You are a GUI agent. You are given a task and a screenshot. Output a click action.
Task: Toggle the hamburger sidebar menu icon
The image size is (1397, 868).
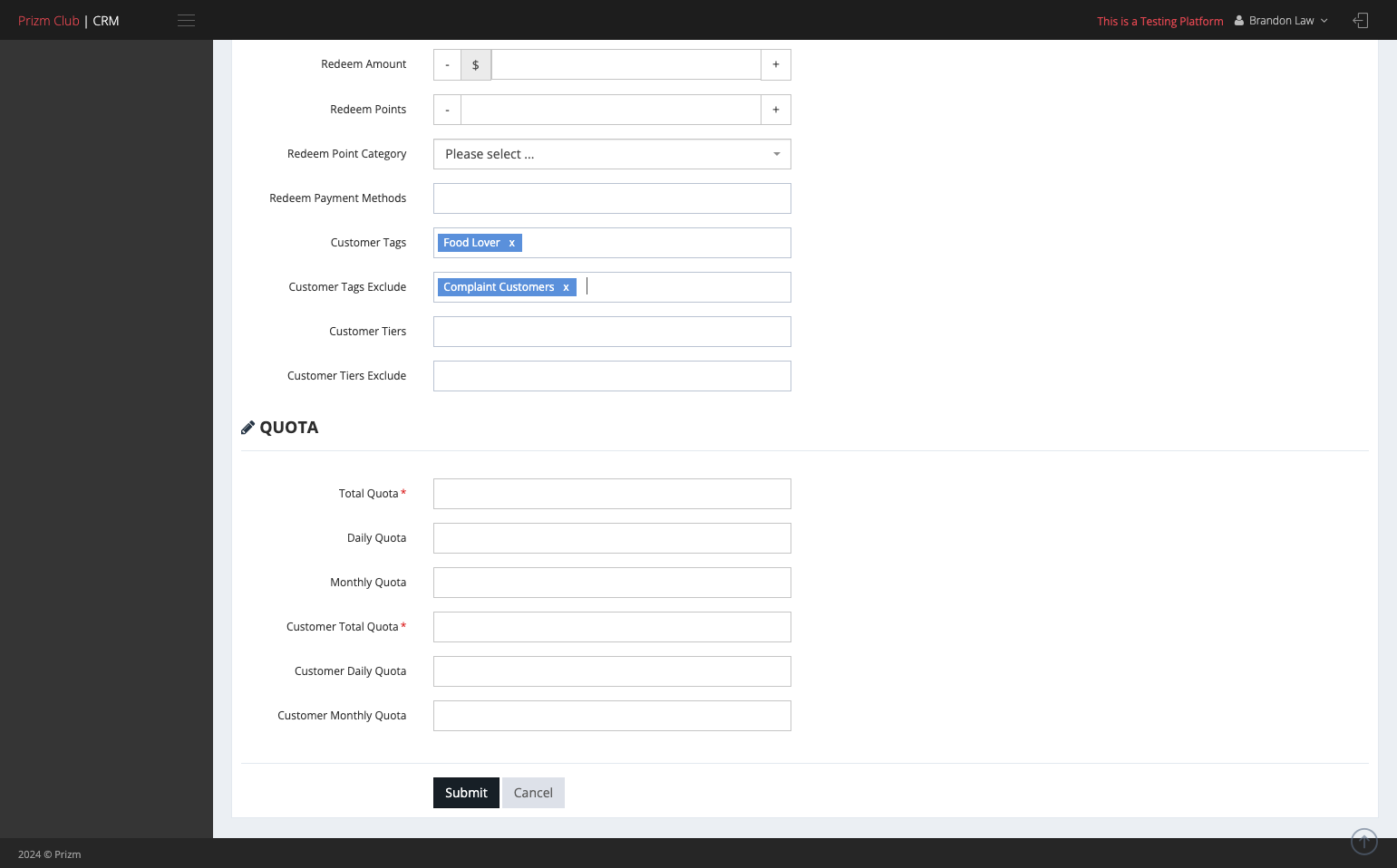click(x=186, y=20)
